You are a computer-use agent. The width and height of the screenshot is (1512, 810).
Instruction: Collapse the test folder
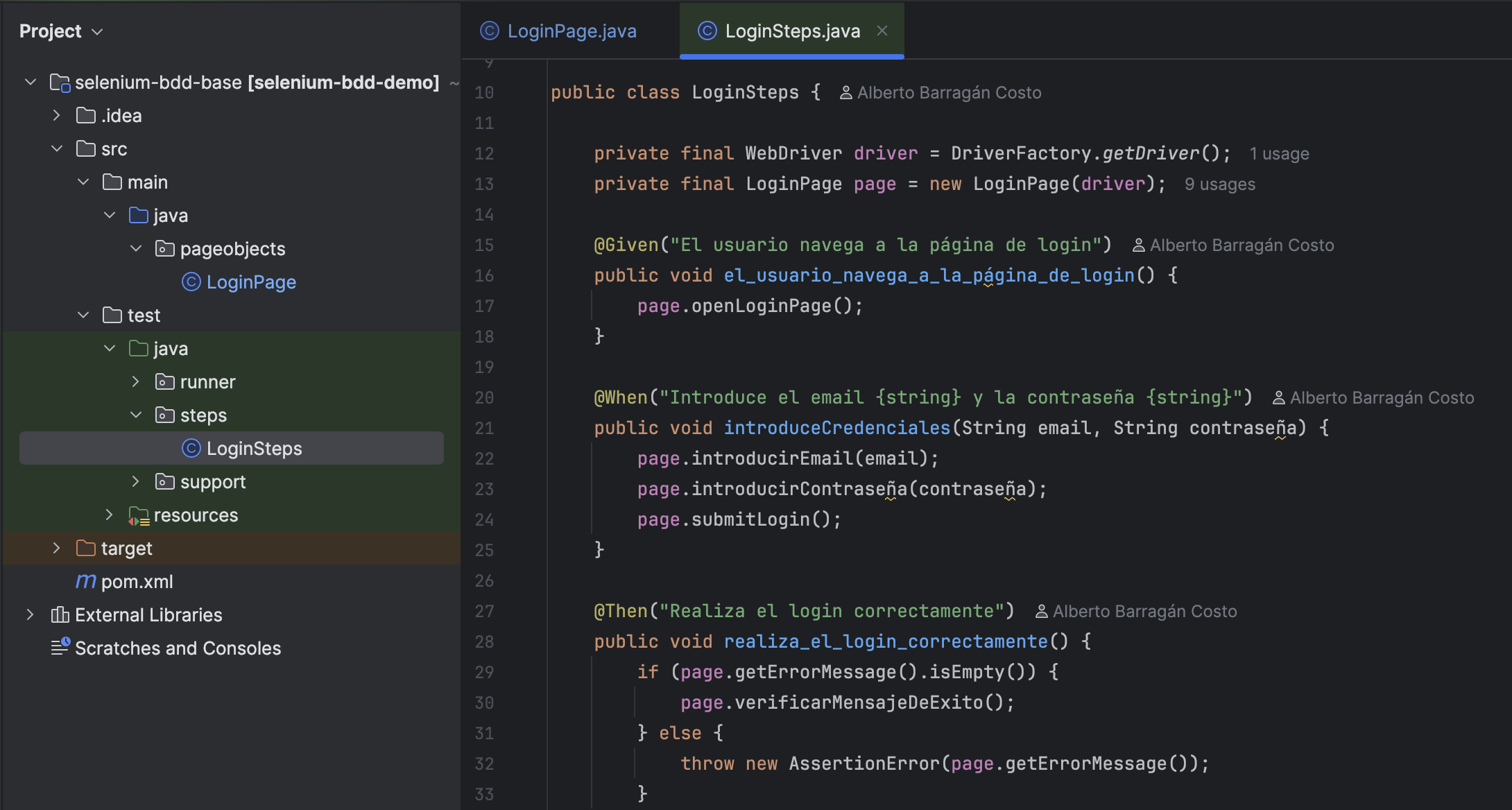tap(83, 316)
